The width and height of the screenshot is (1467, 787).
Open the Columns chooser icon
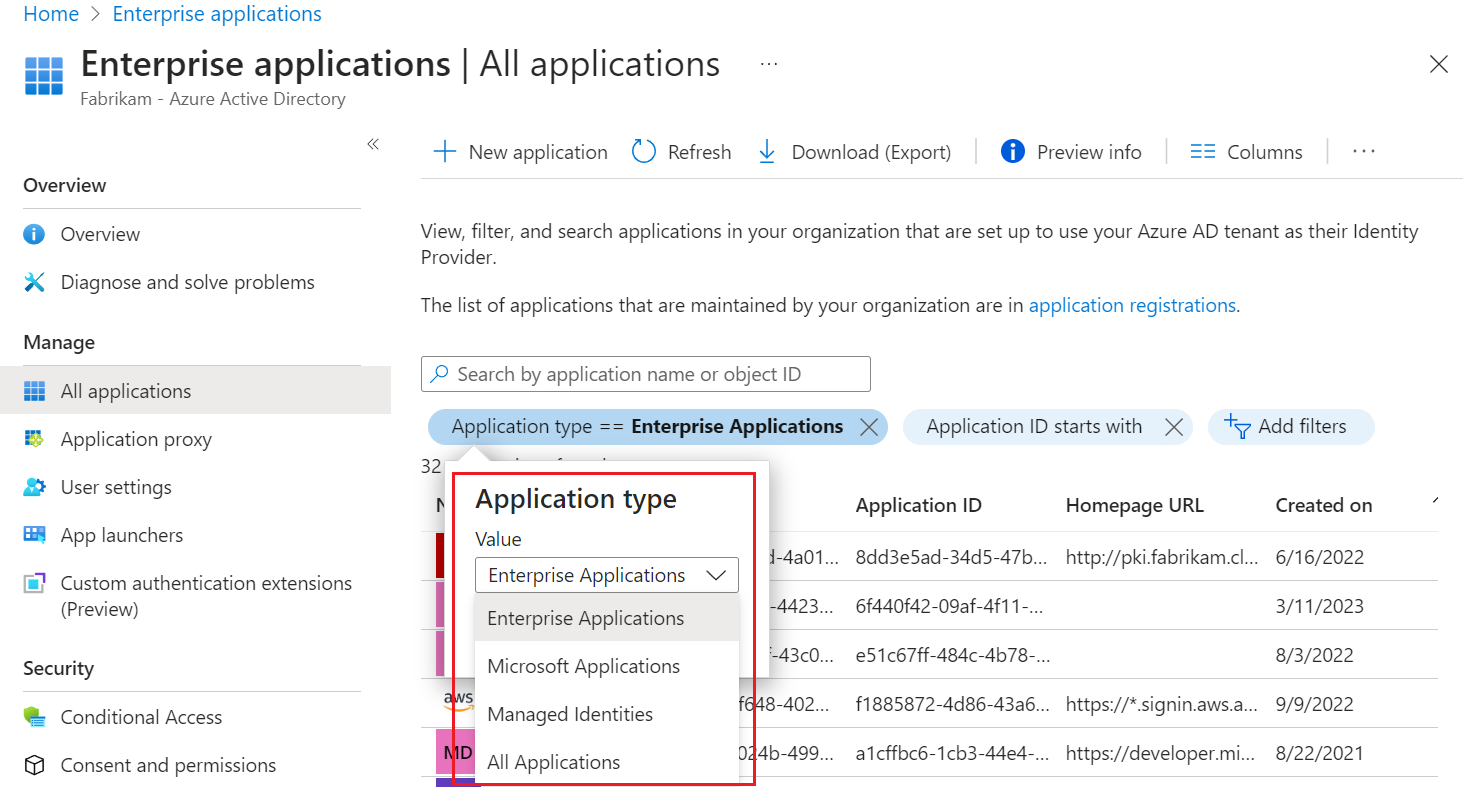[x=1202, y=152]
